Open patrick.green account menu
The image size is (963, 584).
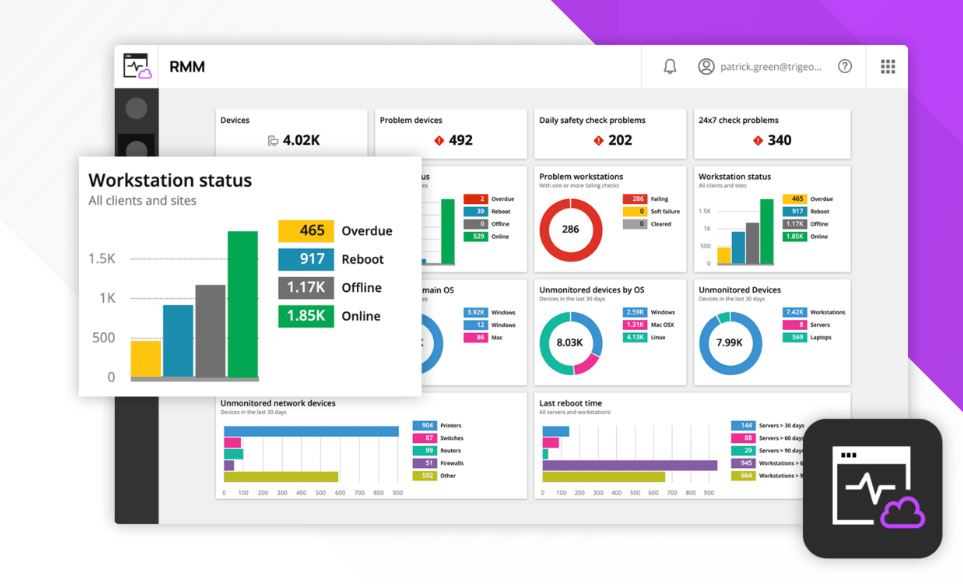[771, 66]
